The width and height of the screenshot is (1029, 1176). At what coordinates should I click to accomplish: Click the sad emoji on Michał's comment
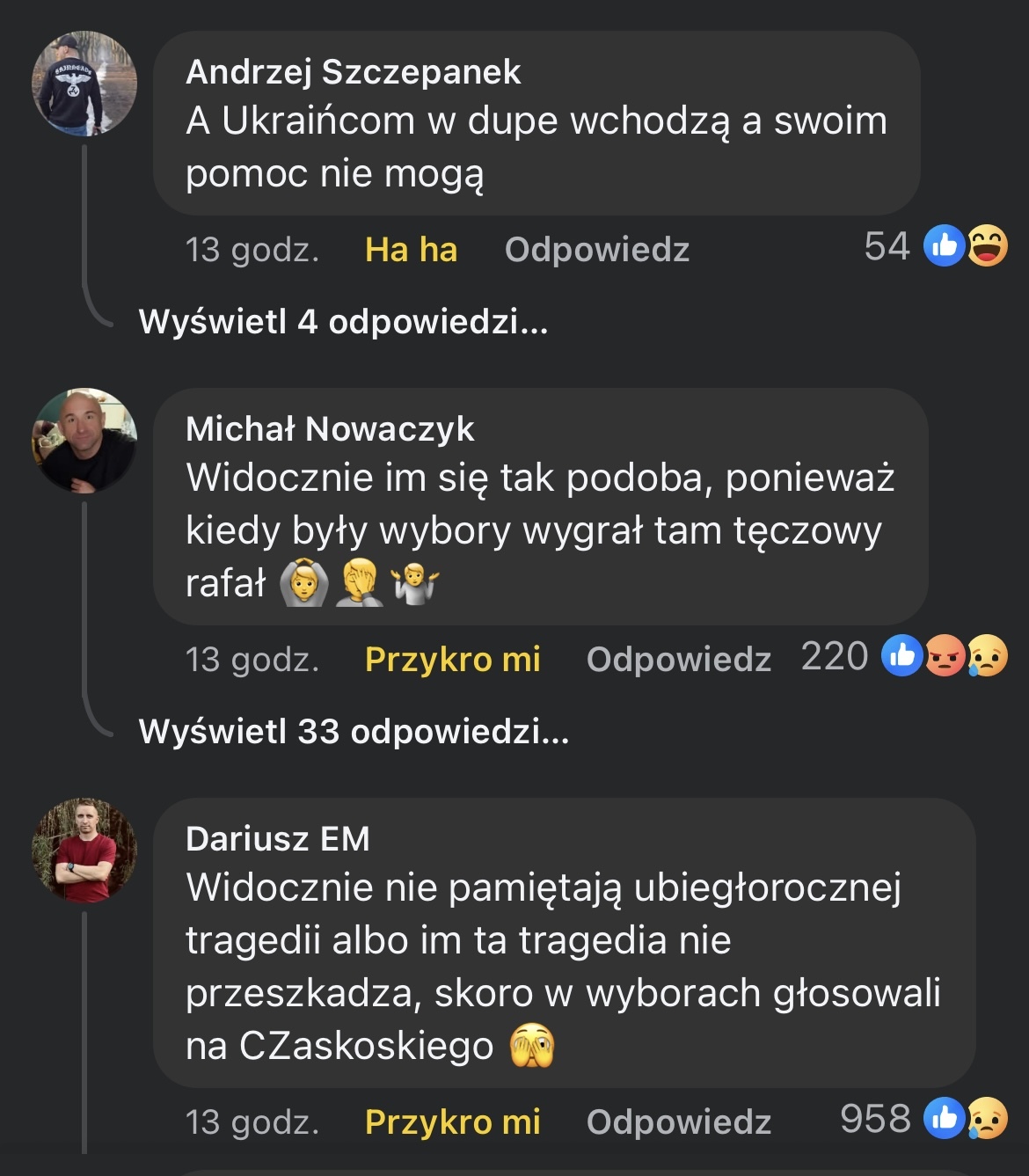[987, 656]
